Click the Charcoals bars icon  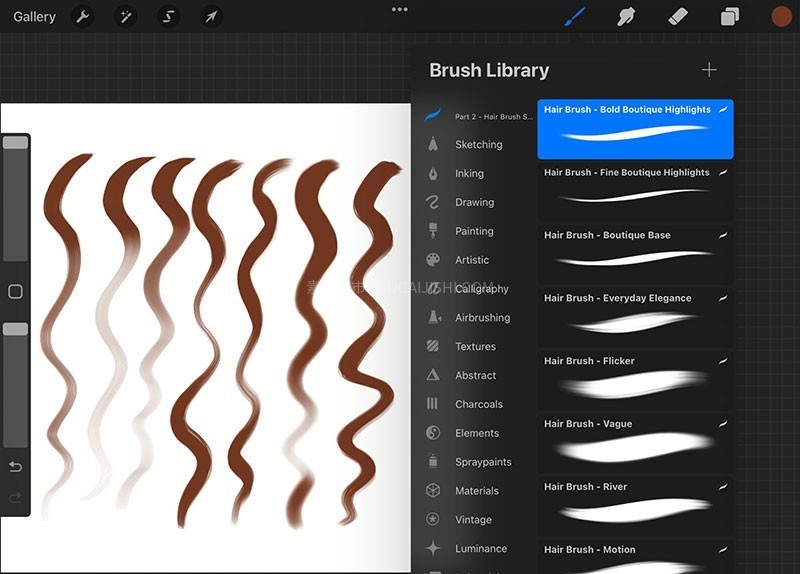432,404
